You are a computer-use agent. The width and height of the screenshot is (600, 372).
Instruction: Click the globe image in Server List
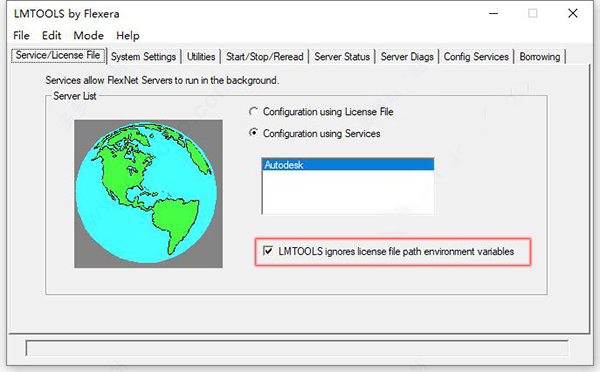(x=148, y=194)
